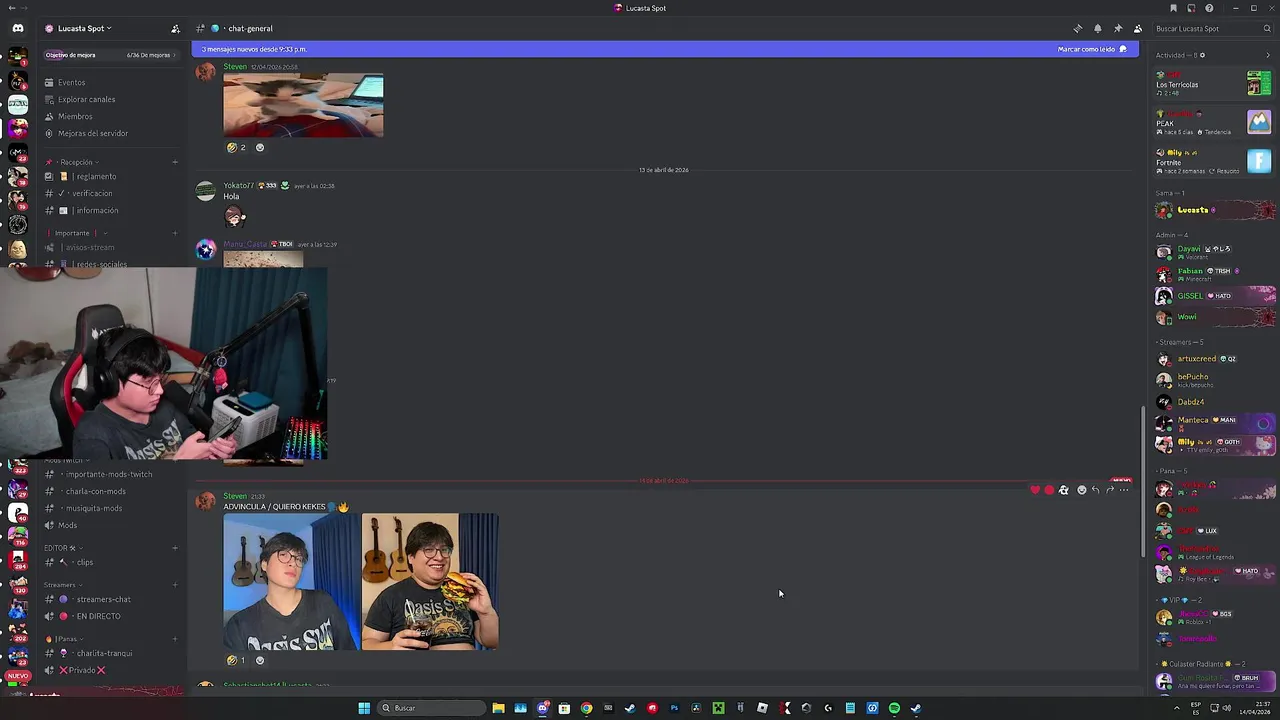Open the PEAK game icon in activity panel
This screenshot has width=1280, height=720.
pyautogui.click(x=1259, y=122)
